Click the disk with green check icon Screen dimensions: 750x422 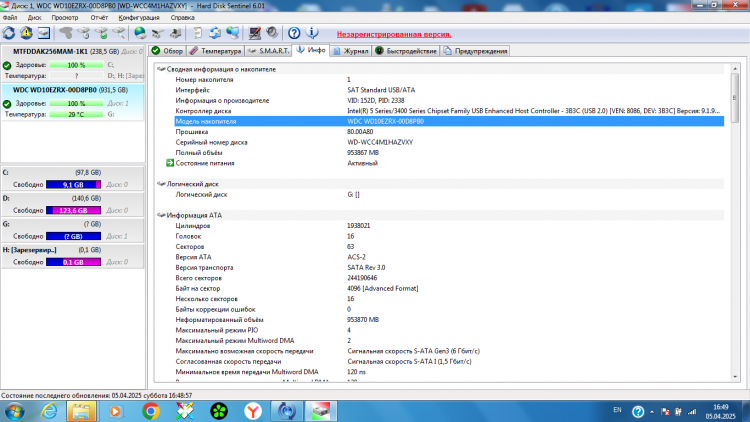[101, 33]
